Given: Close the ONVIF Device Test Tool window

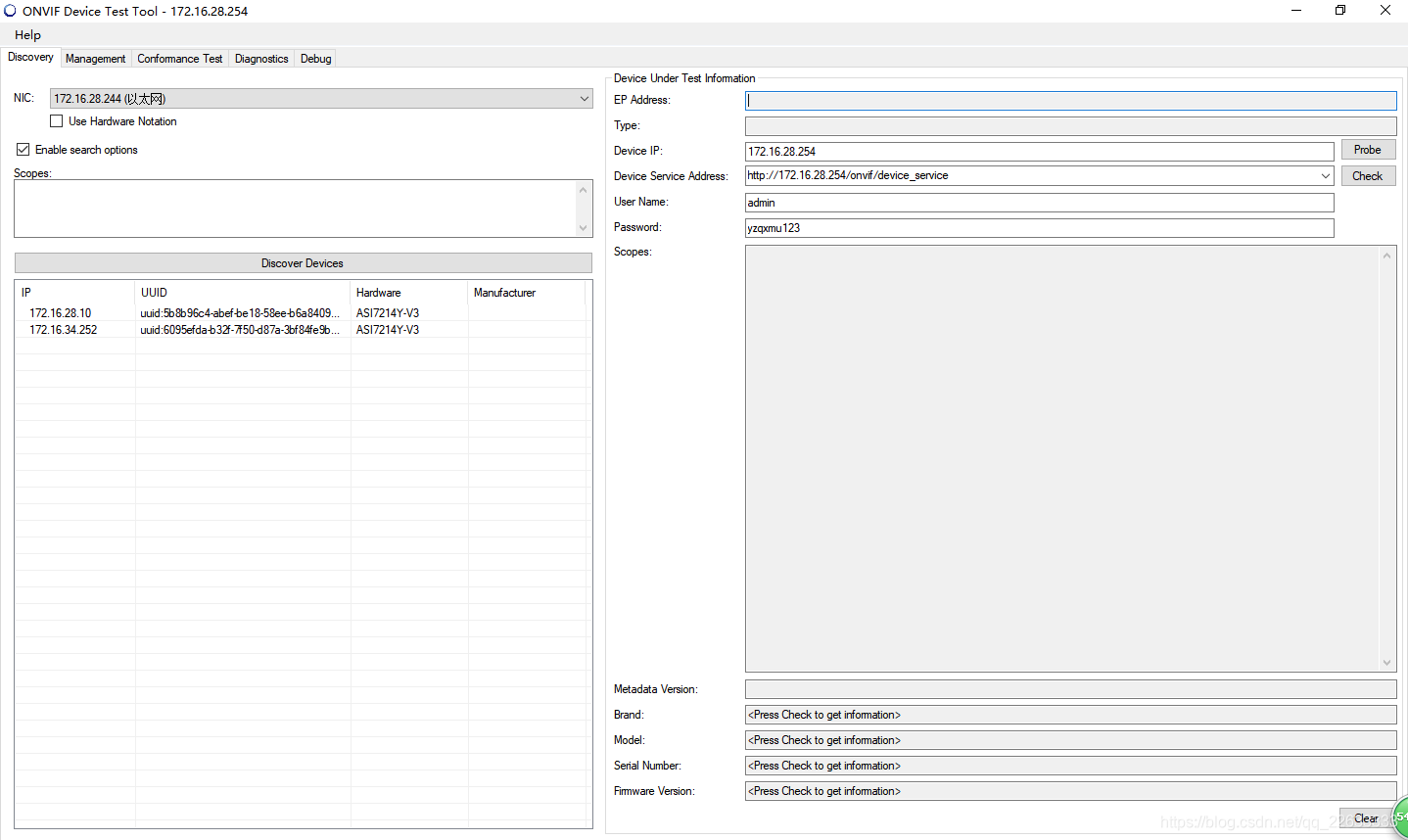Looking at the screenshot, I should (1385, 11).
